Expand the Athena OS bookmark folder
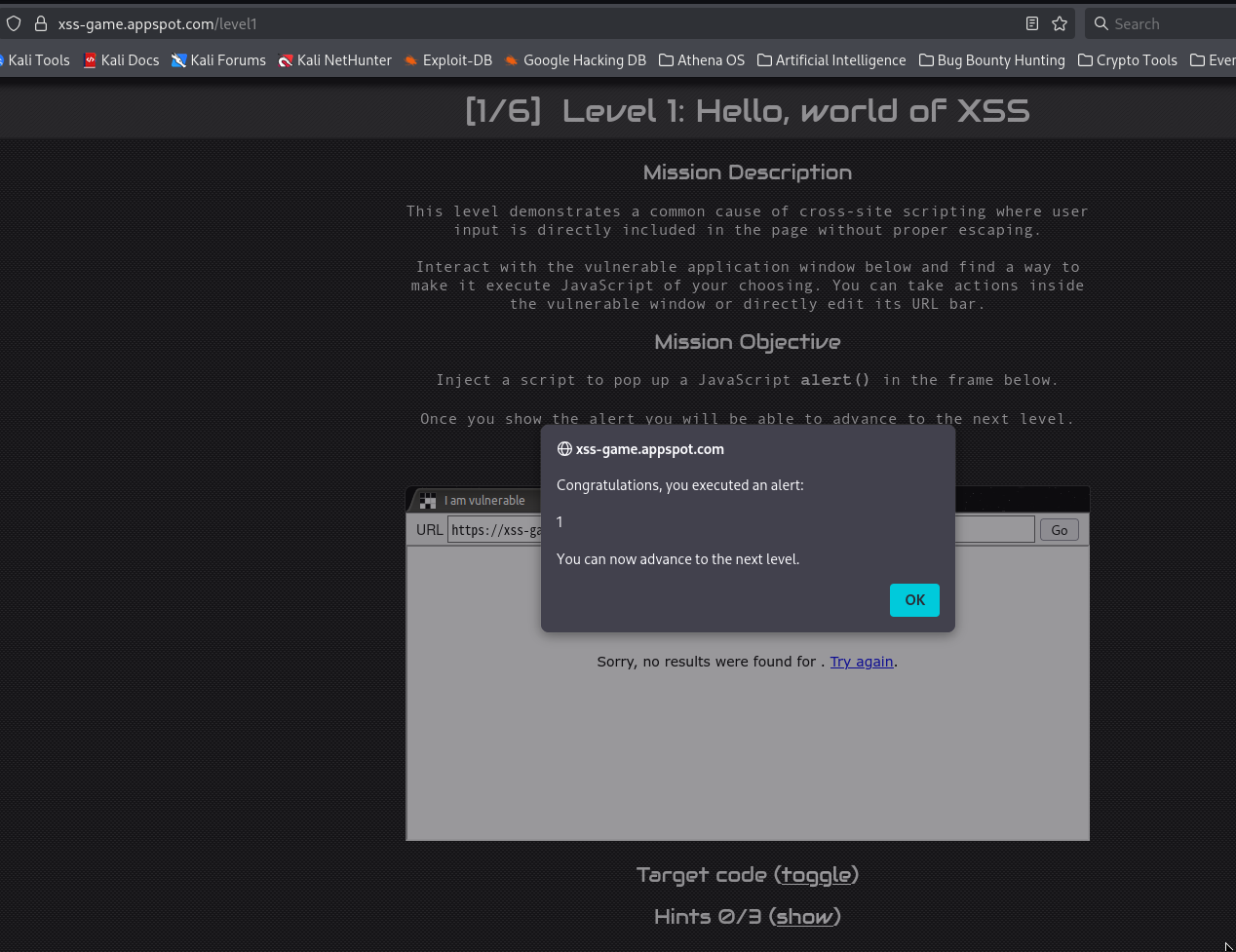The height and width of the screenshot is (952, 1236). click(x=702, y=60)
